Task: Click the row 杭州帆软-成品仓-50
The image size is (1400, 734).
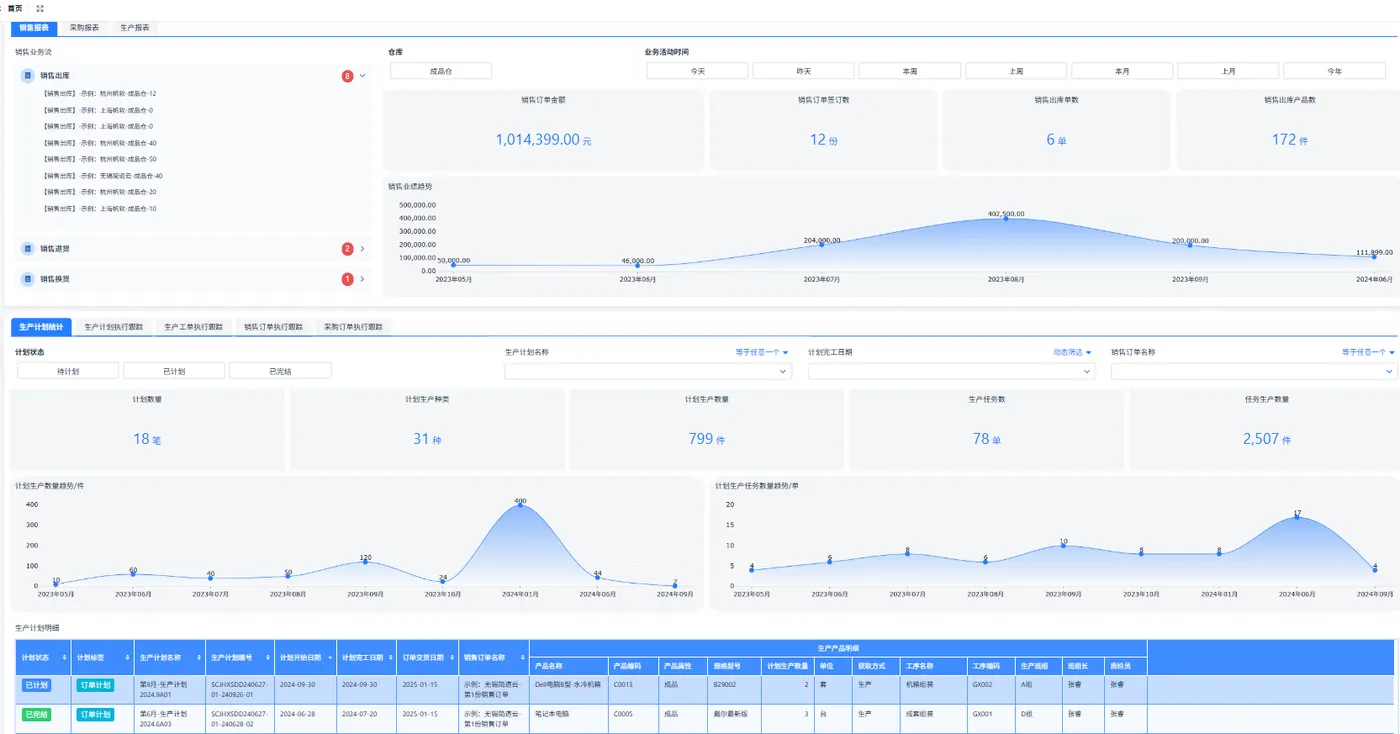Action: pyautogui.click(x=100, y=159)
